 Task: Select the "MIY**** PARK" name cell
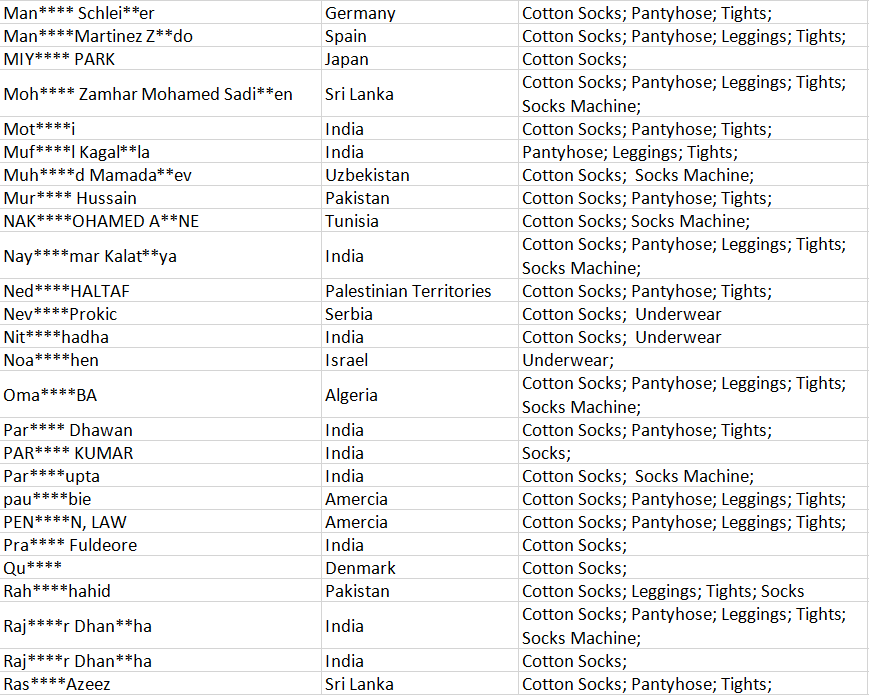59,59
